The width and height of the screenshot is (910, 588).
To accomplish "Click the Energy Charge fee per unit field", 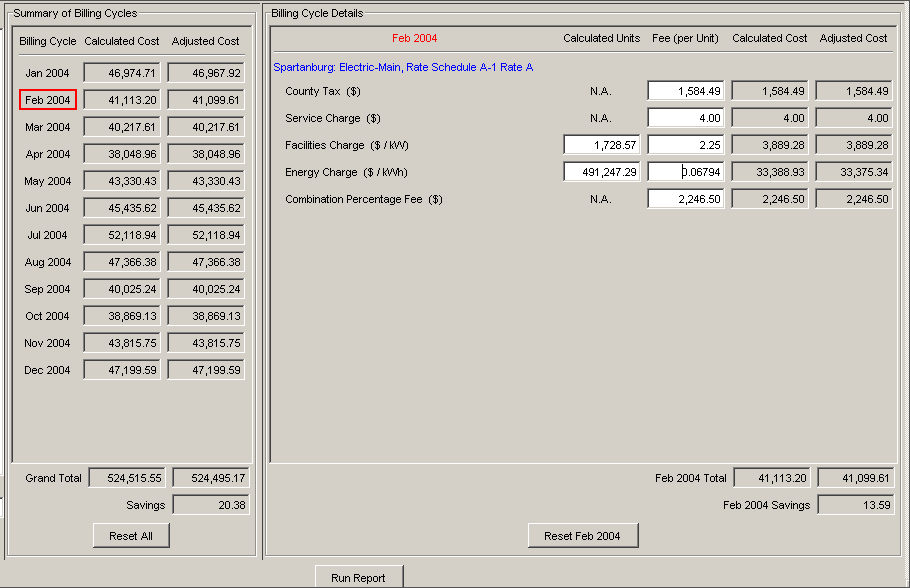I will pyautogui.click(x=685, y=172).
